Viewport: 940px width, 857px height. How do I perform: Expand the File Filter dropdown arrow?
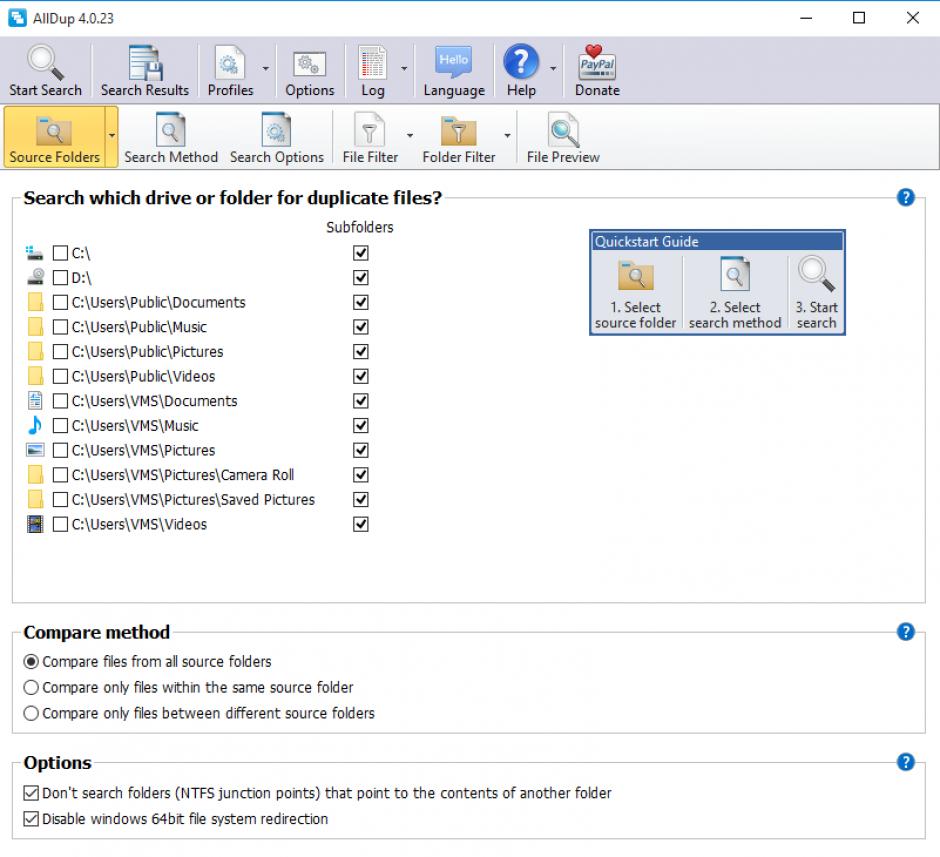tap(410, 136)
